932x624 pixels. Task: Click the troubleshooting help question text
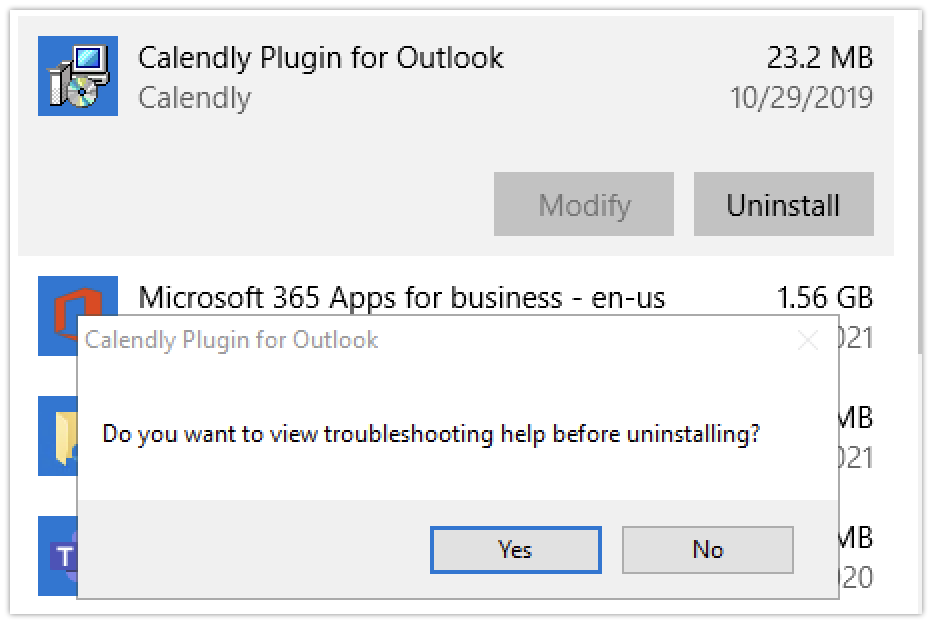click(x=431, y=435)
